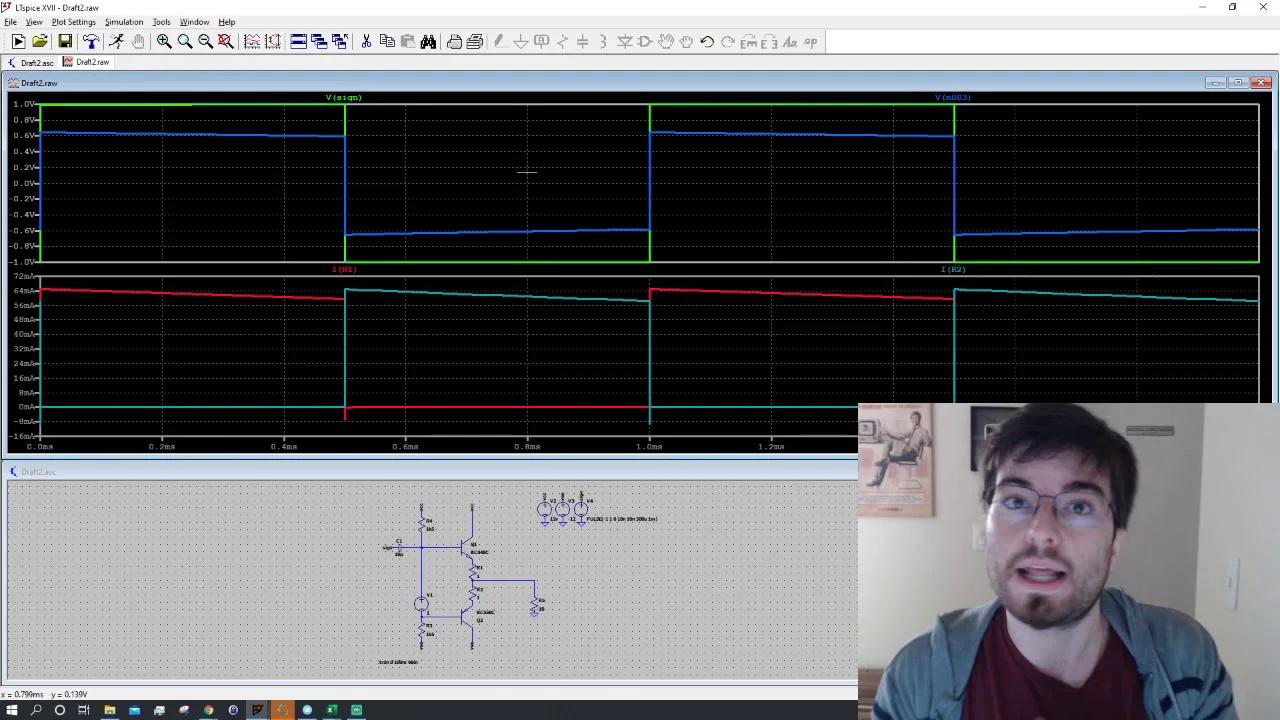Open Excel from the taskbar
Viewport: 1280px width, 720px height.
click(x=332, y=710)
